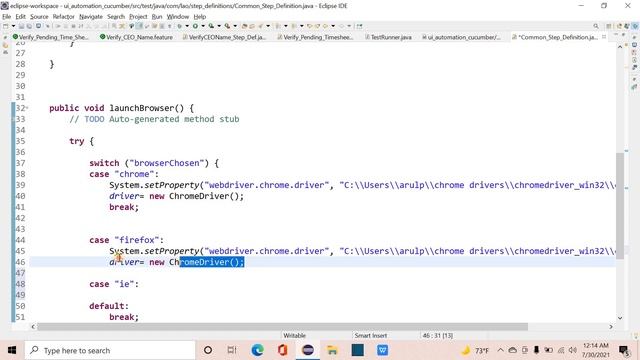
Task: Switch to ui_automation_cucumber/ tab
Action: [x=461, y=37]
